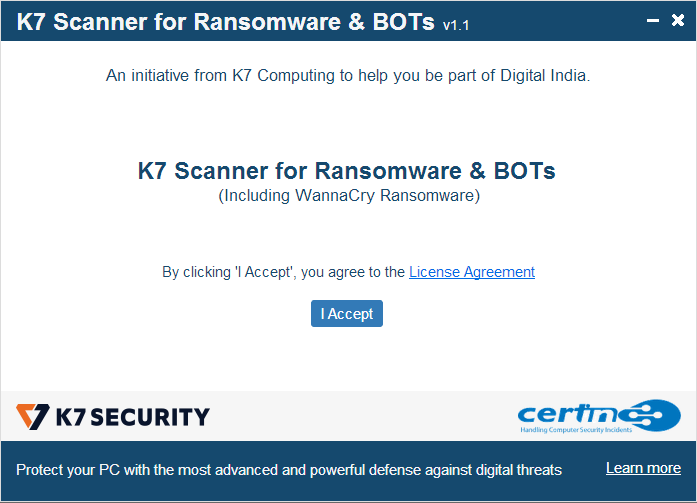Minimize the K7 Scanner window
This screenshot has height=503, width=697.
point(653,20)
